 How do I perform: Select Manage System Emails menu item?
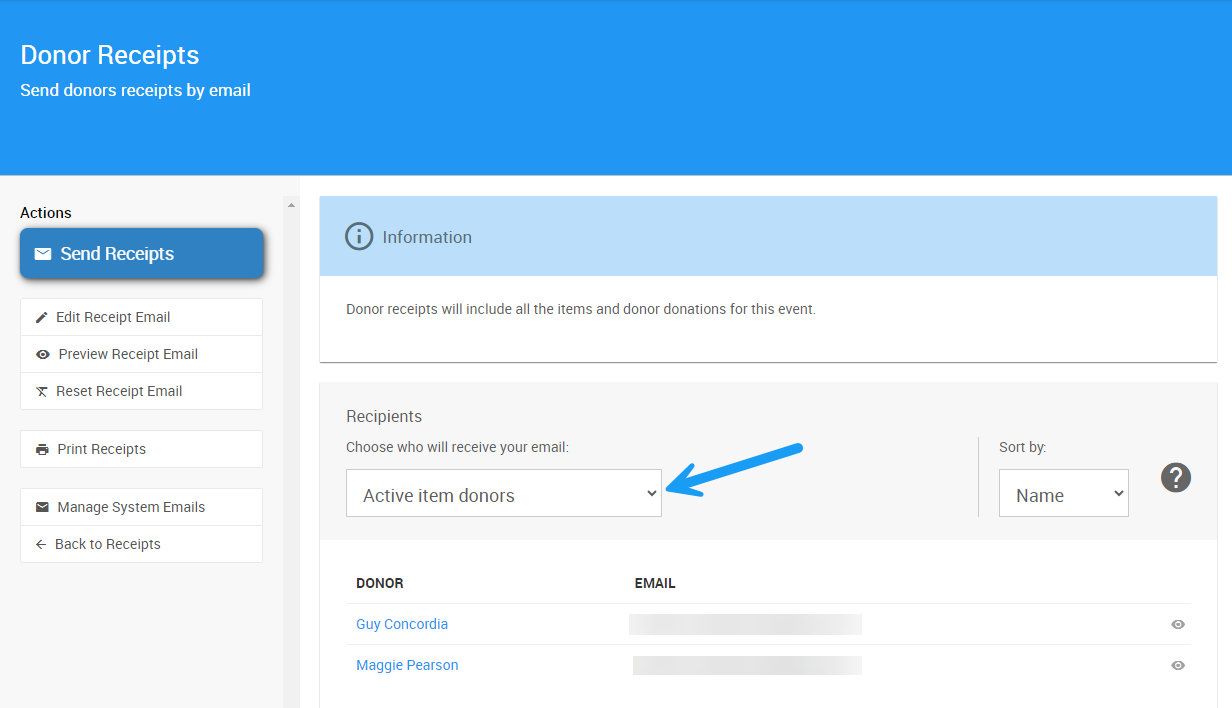(x=131, y=507)
